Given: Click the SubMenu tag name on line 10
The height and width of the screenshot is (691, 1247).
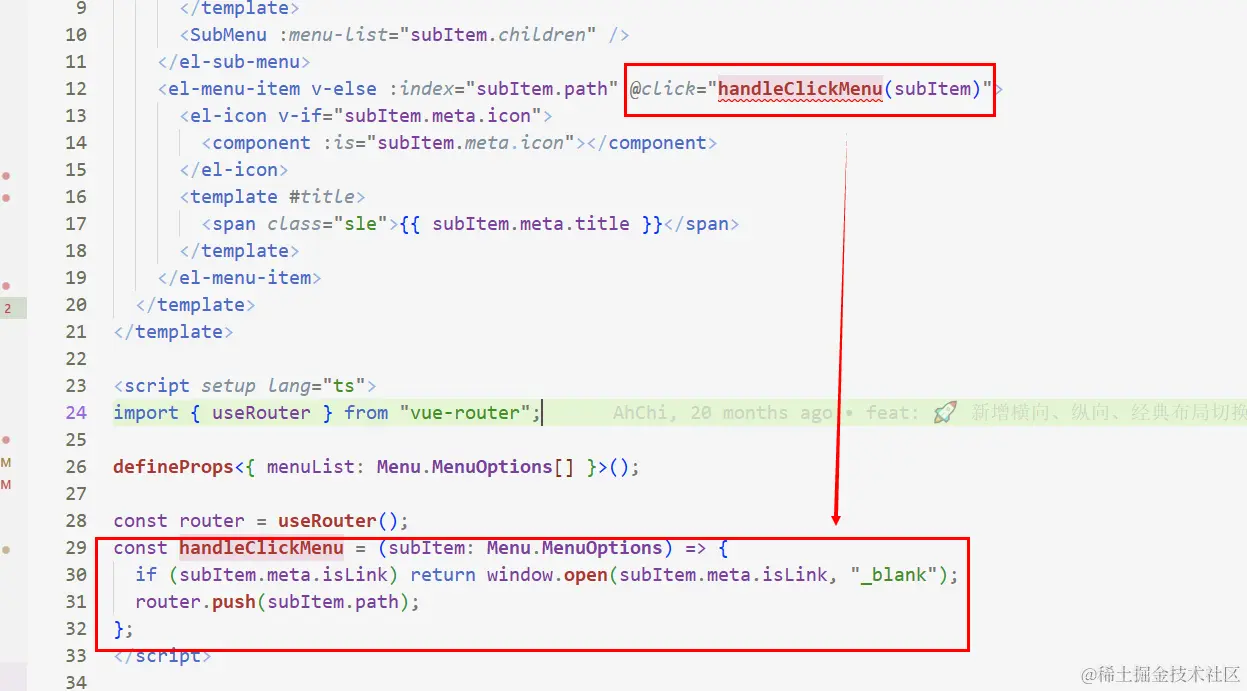Looking at the screenshot, I should point(228,35).
